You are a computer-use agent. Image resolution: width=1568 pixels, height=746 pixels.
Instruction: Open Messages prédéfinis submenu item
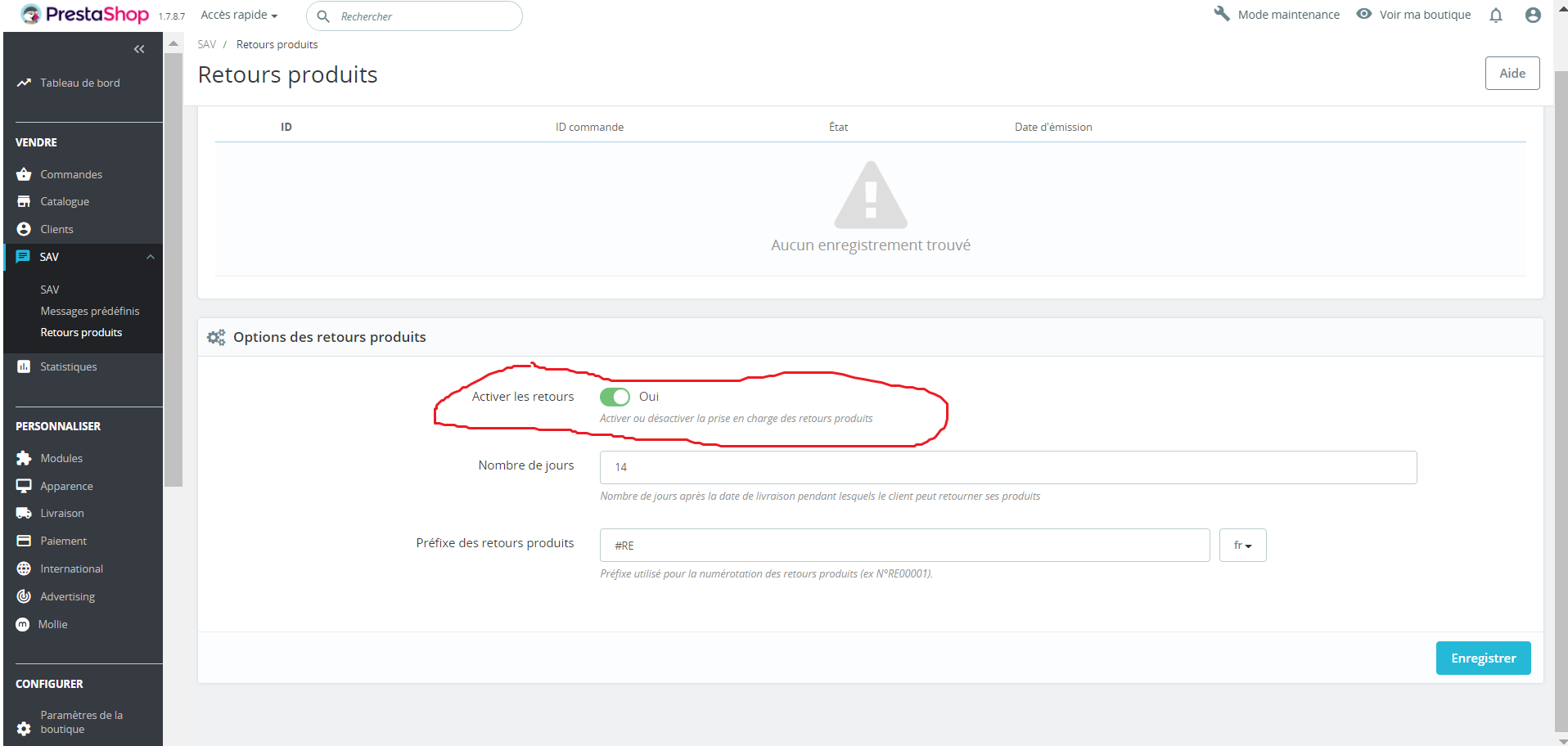(x=90, y=311)
